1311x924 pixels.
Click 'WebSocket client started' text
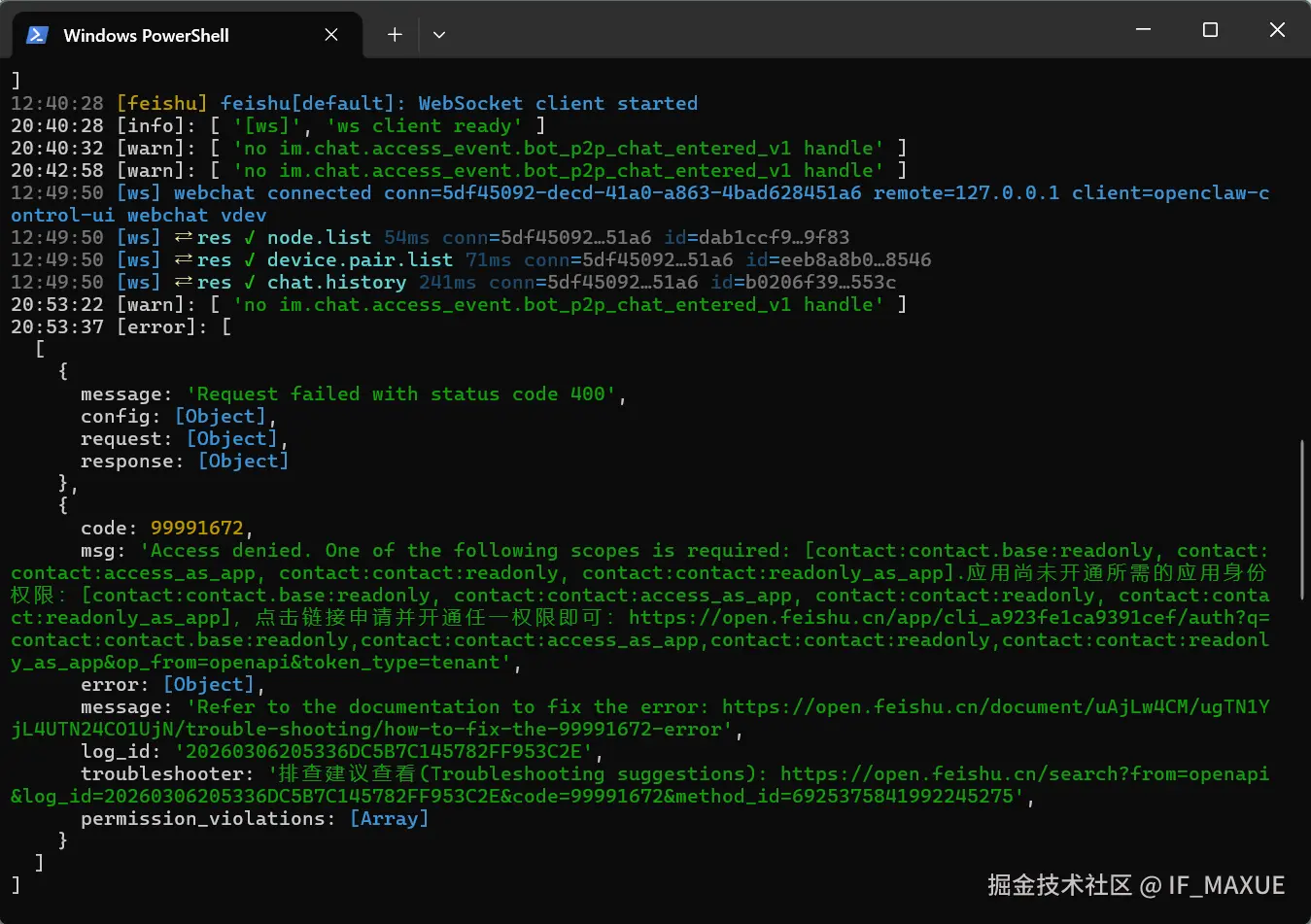pyautogui.click(x=558, y=104)
